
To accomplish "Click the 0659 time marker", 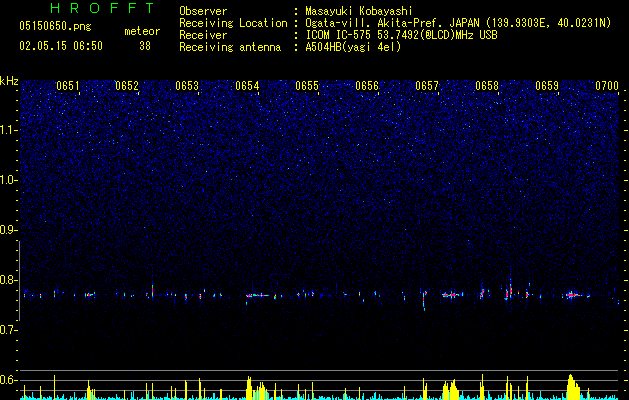I will [x=547, y=86].
